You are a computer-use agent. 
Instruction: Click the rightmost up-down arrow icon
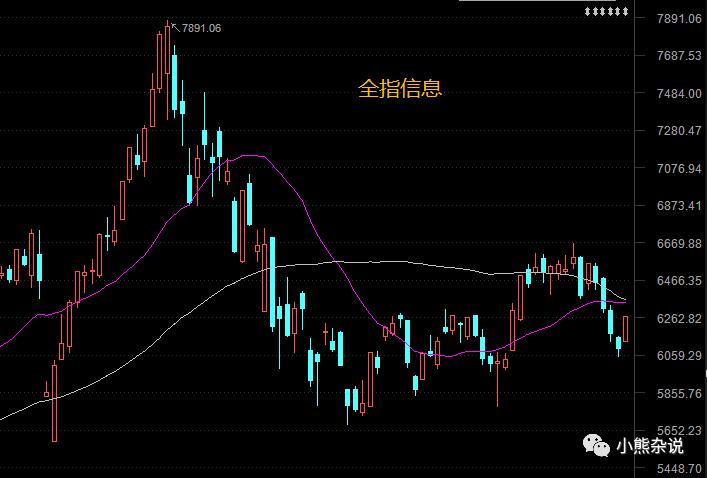(x=625, y=11)
